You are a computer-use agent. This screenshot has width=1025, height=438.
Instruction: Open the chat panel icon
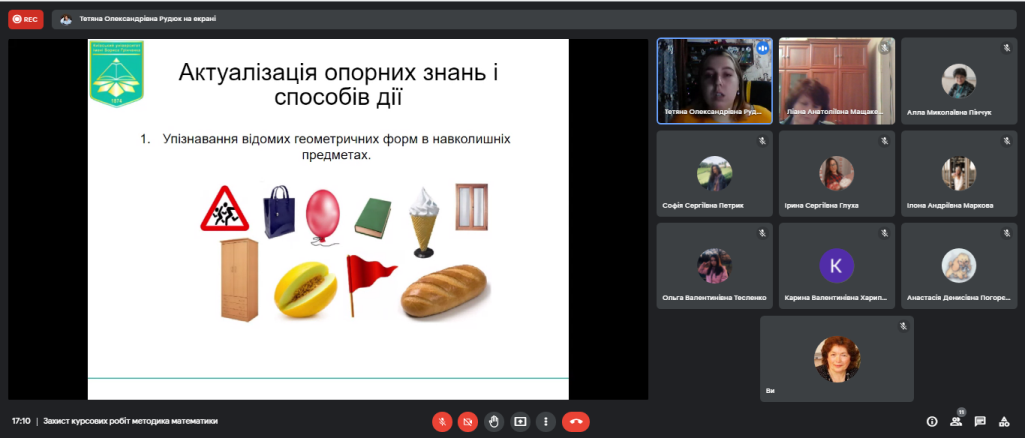pos(980,421)
